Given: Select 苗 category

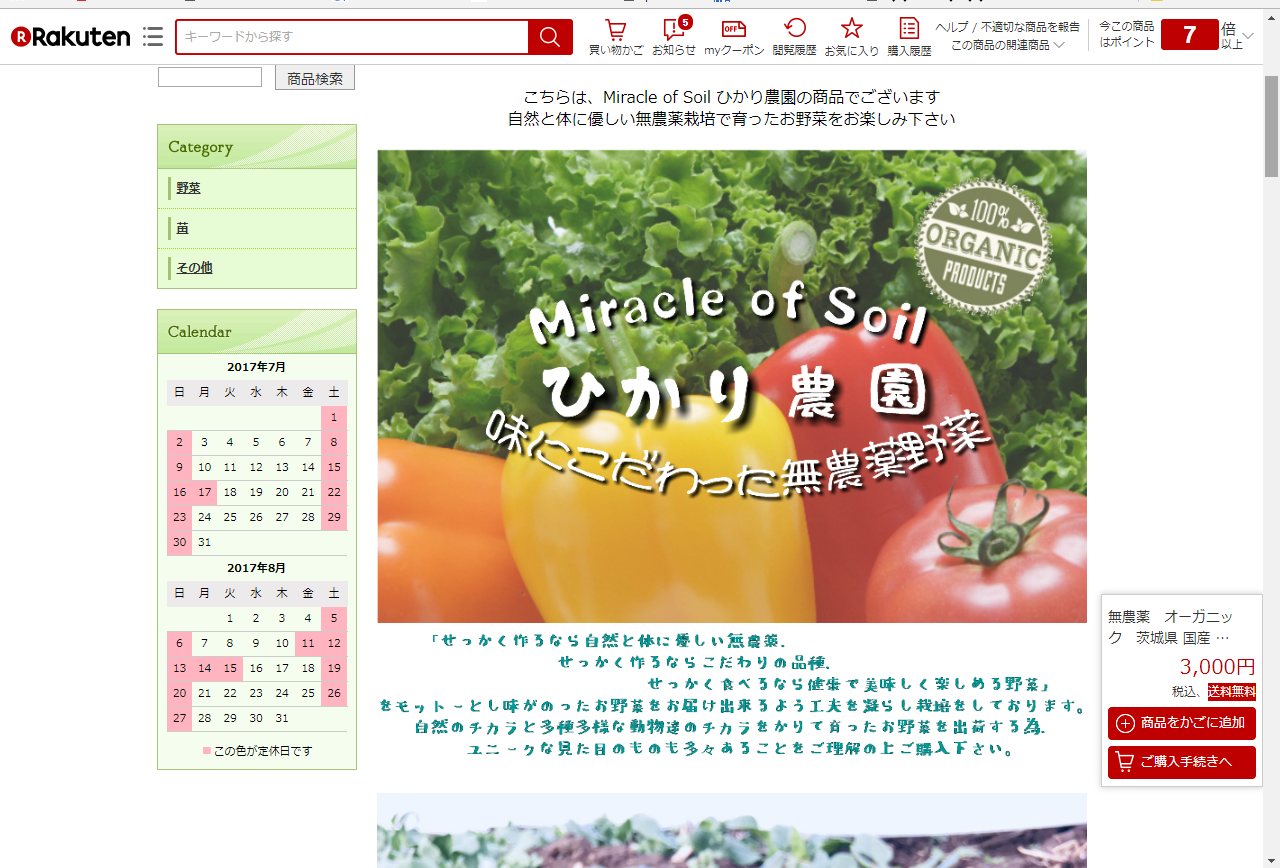Looking at the screenshot, I should [x=183, y=228].
